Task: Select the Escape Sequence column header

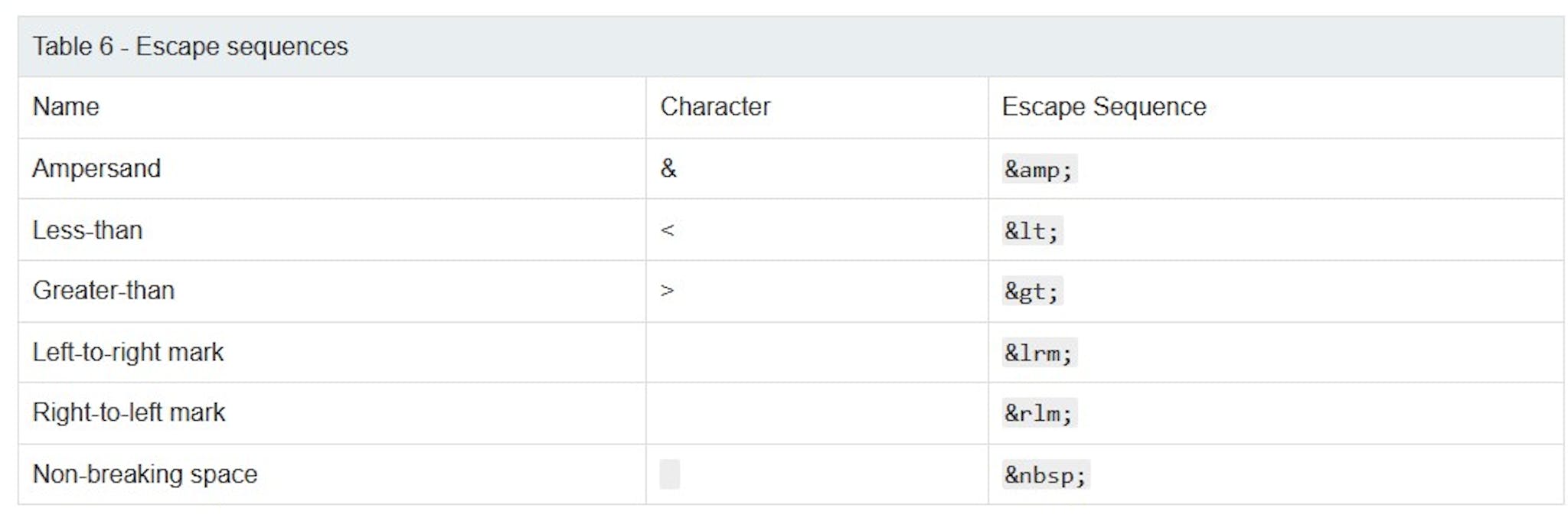Action: [1103, 106]
